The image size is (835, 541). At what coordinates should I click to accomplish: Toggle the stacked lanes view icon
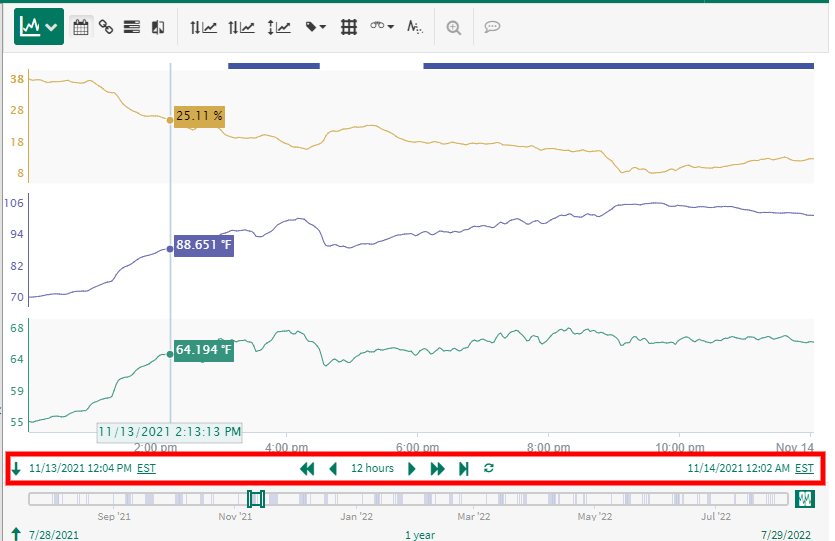131,27
